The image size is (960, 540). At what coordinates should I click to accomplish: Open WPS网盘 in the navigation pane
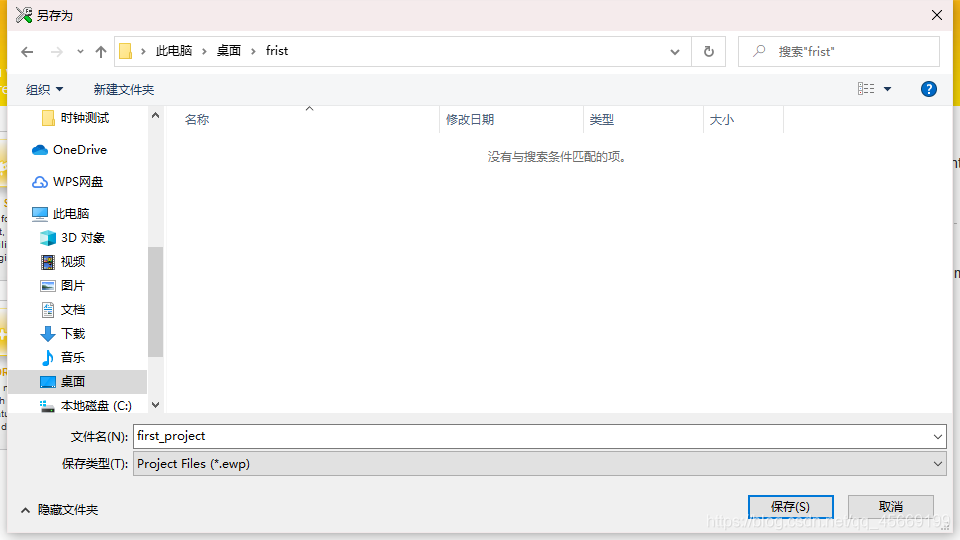(67, 182)
